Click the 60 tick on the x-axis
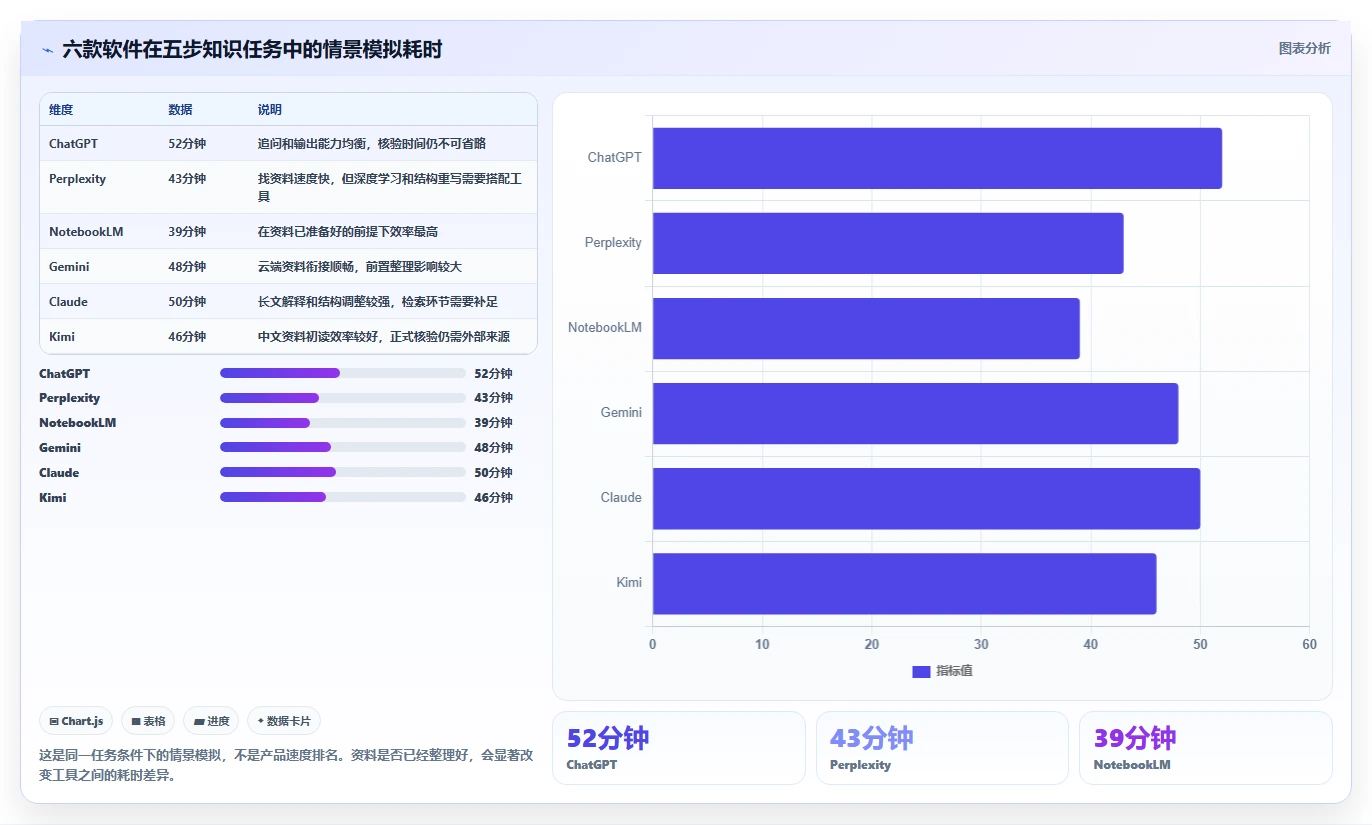1372x825 pixels. coord(1309,645)
